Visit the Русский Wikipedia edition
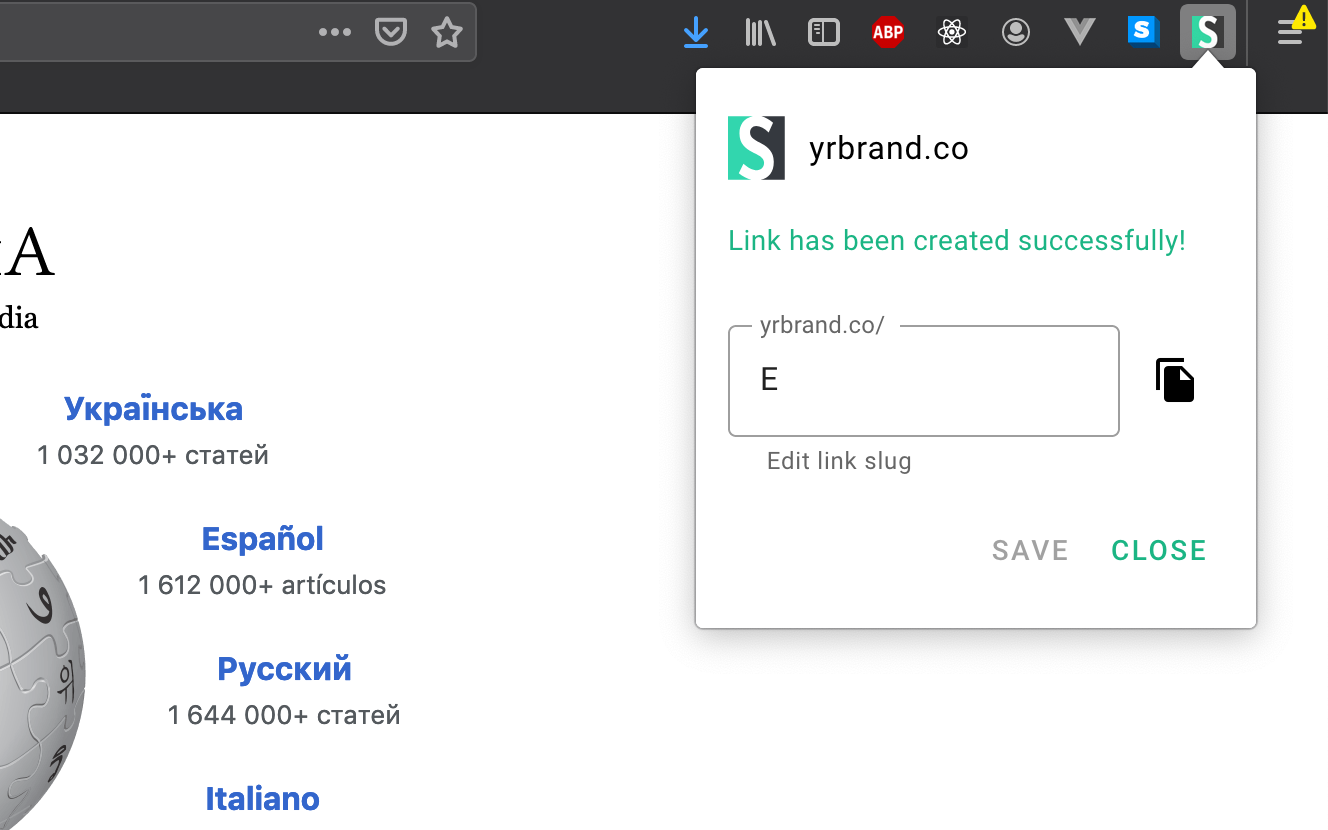The height and width of the screenshot is (830, 1328). [x=284, y=668]
